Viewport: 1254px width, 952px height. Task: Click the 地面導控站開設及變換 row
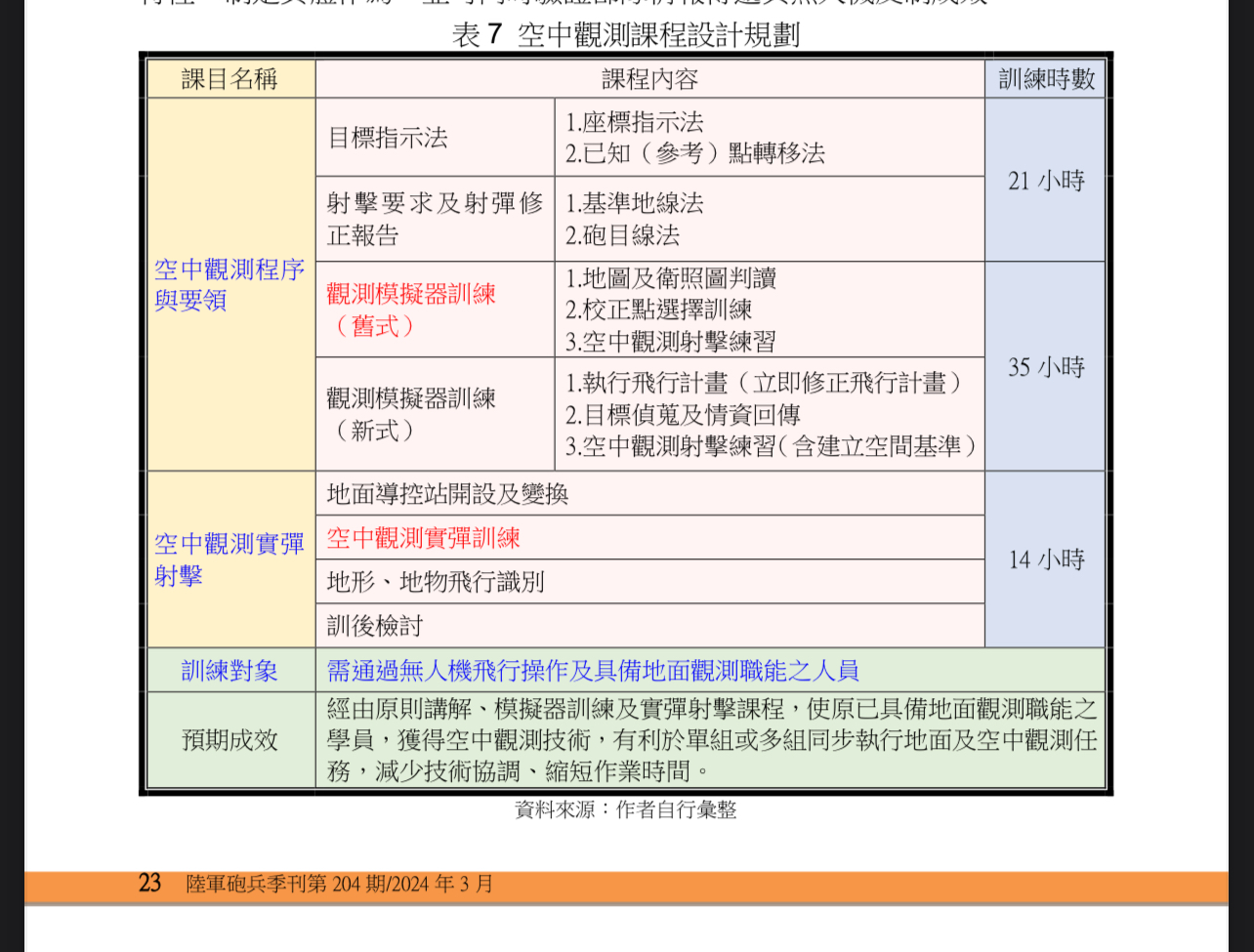pyautogui.click(x=649, y=494)
